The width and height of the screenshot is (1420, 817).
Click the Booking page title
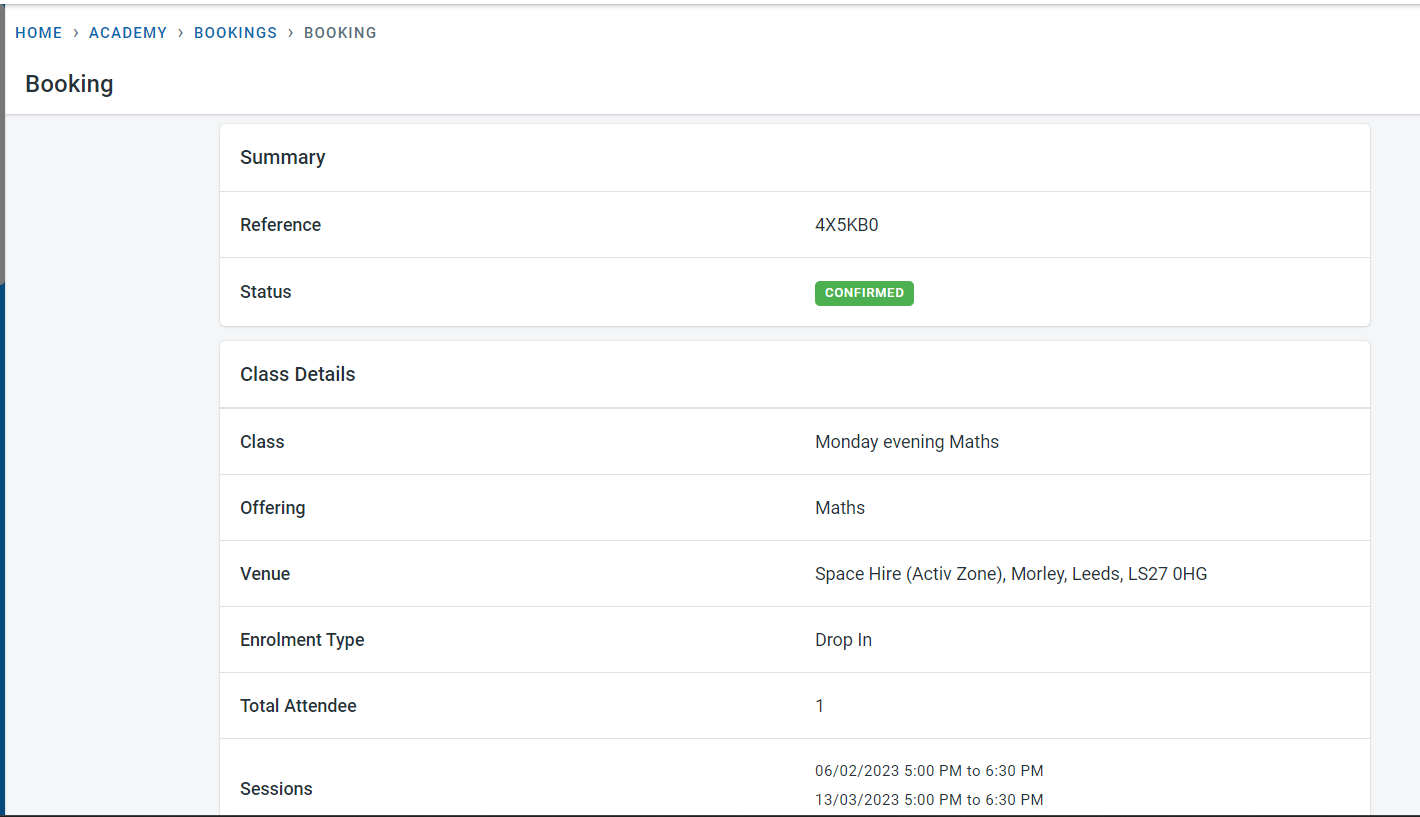(69, 84)
